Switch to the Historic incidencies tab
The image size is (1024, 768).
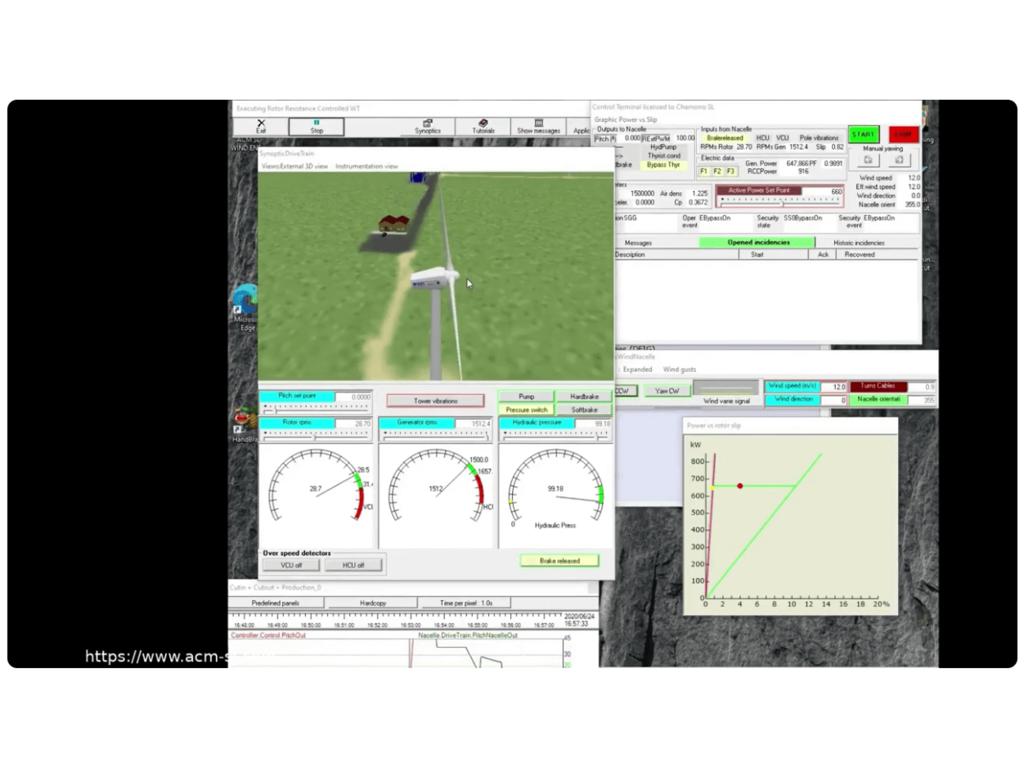(x=859, y=243)
